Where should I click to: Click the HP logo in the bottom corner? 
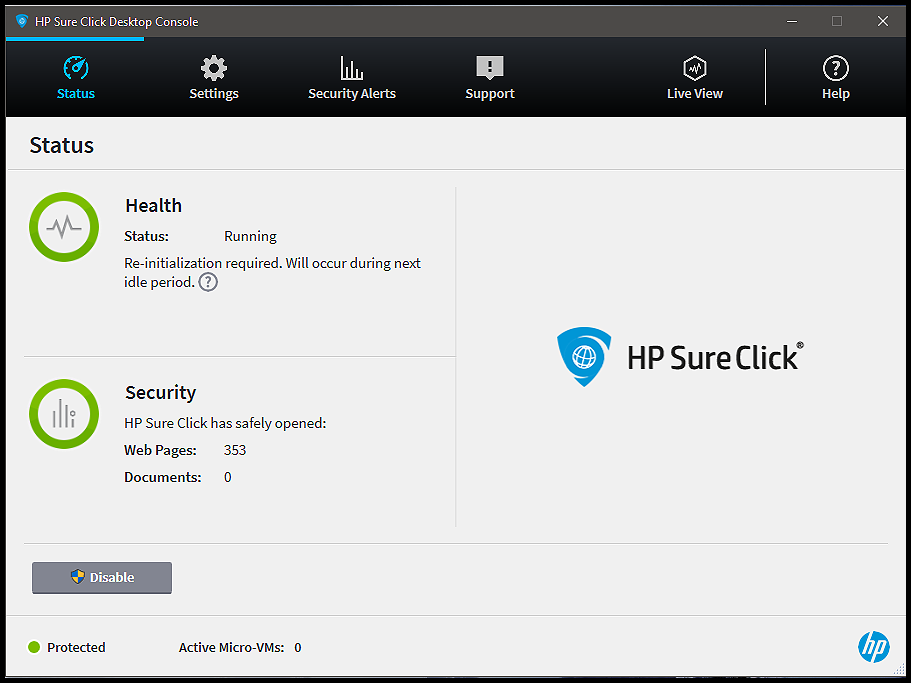(x=874, y=647)
